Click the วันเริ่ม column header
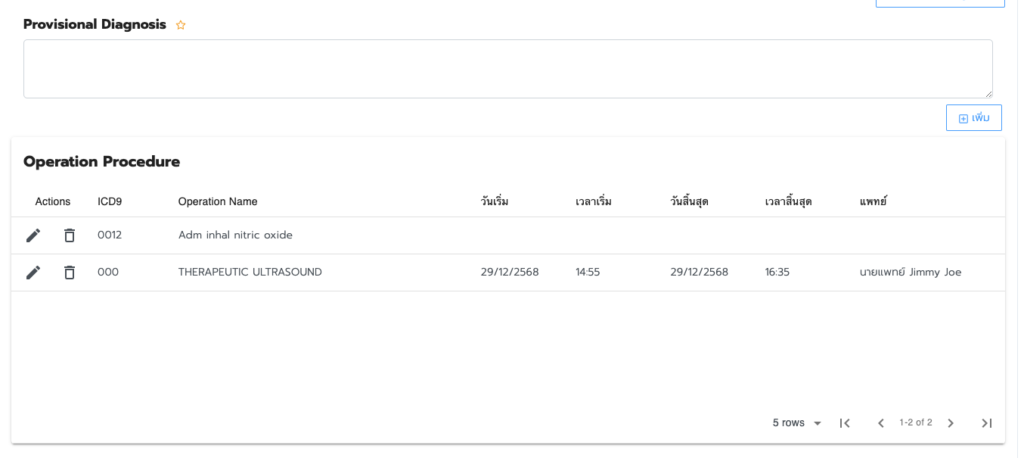Image resolution: width=1024 pixels, height=458 pixels. click(494, 201)
